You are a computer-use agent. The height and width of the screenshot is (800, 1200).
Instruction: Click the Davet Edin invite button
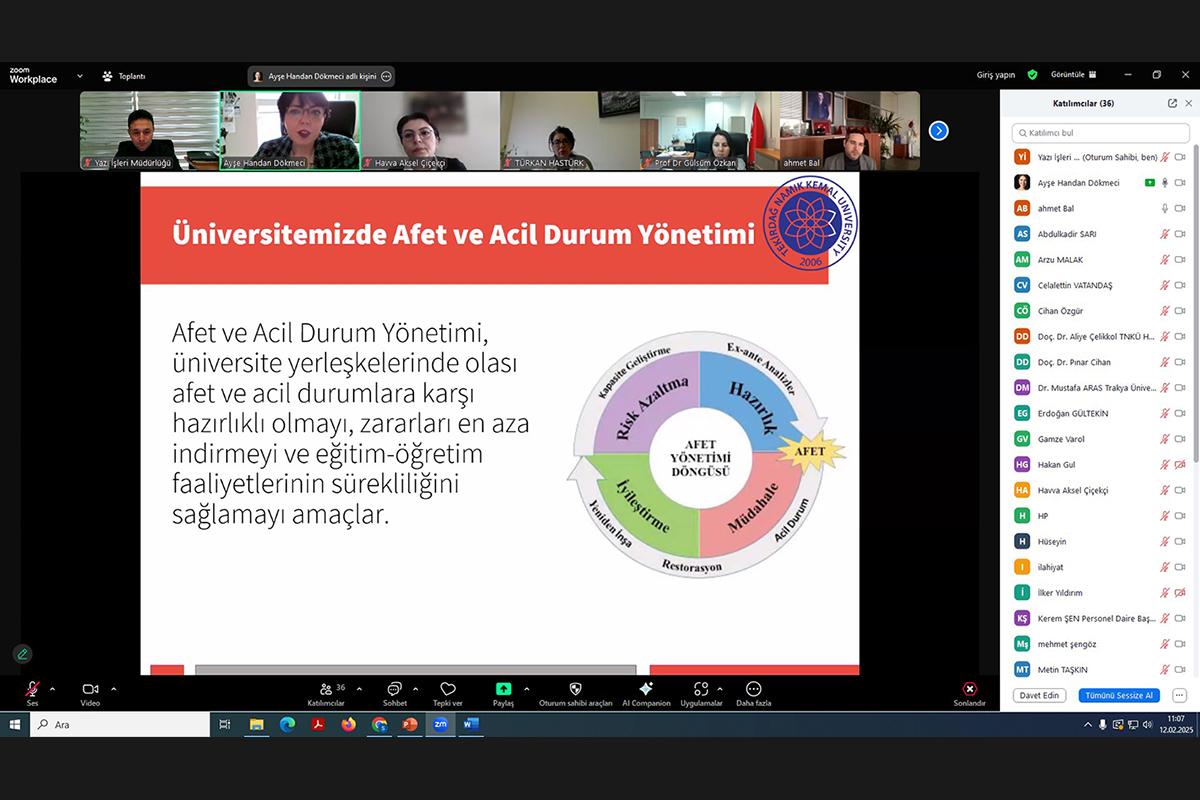point(1040,695)
